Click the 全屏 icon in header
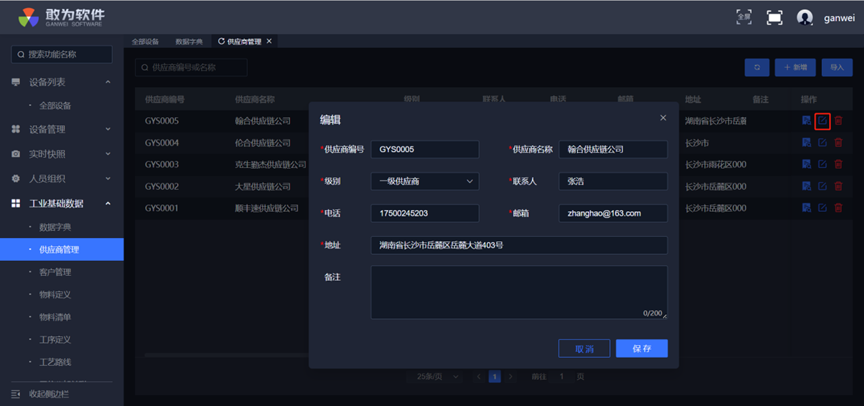This screenshot has width=864, height=406. 744,17
